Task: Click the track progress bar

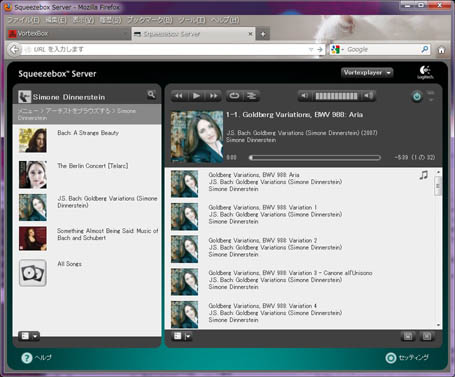Action: pos(315,158)
